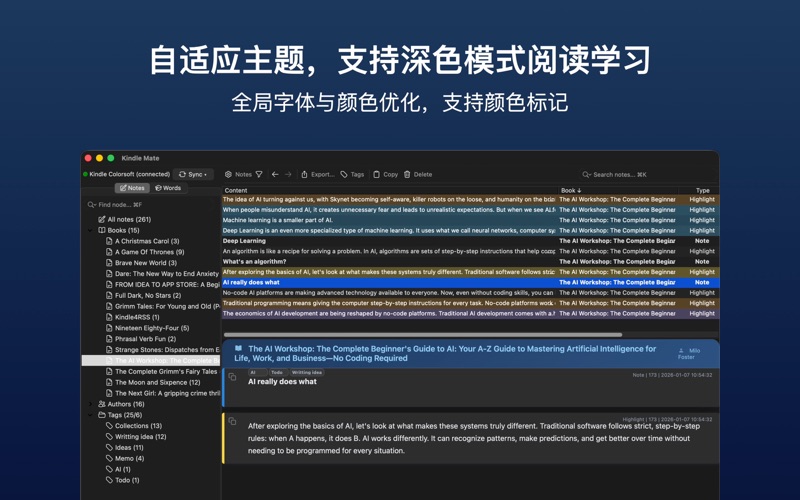Switch to the Words tab
800x500 pixels.
(168, 188)
